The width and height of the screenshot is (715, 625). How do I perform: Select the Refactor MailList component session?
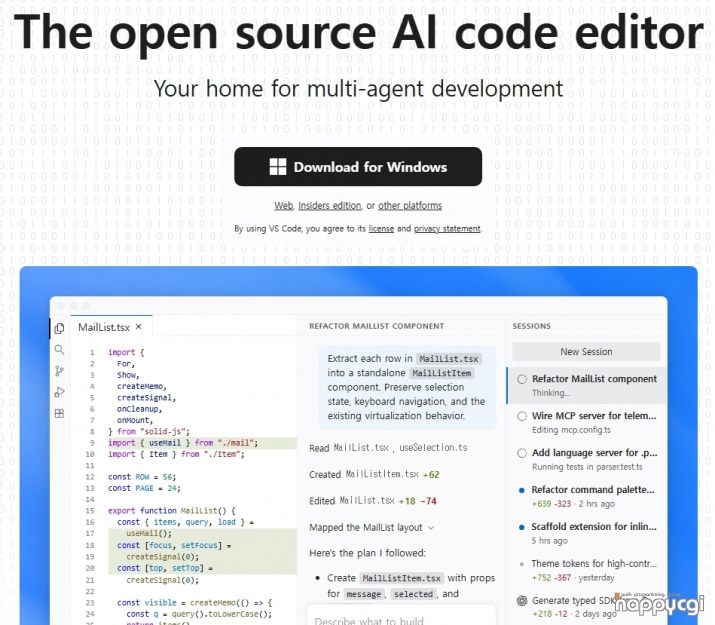pyautogui.click(x=587, y=386)
